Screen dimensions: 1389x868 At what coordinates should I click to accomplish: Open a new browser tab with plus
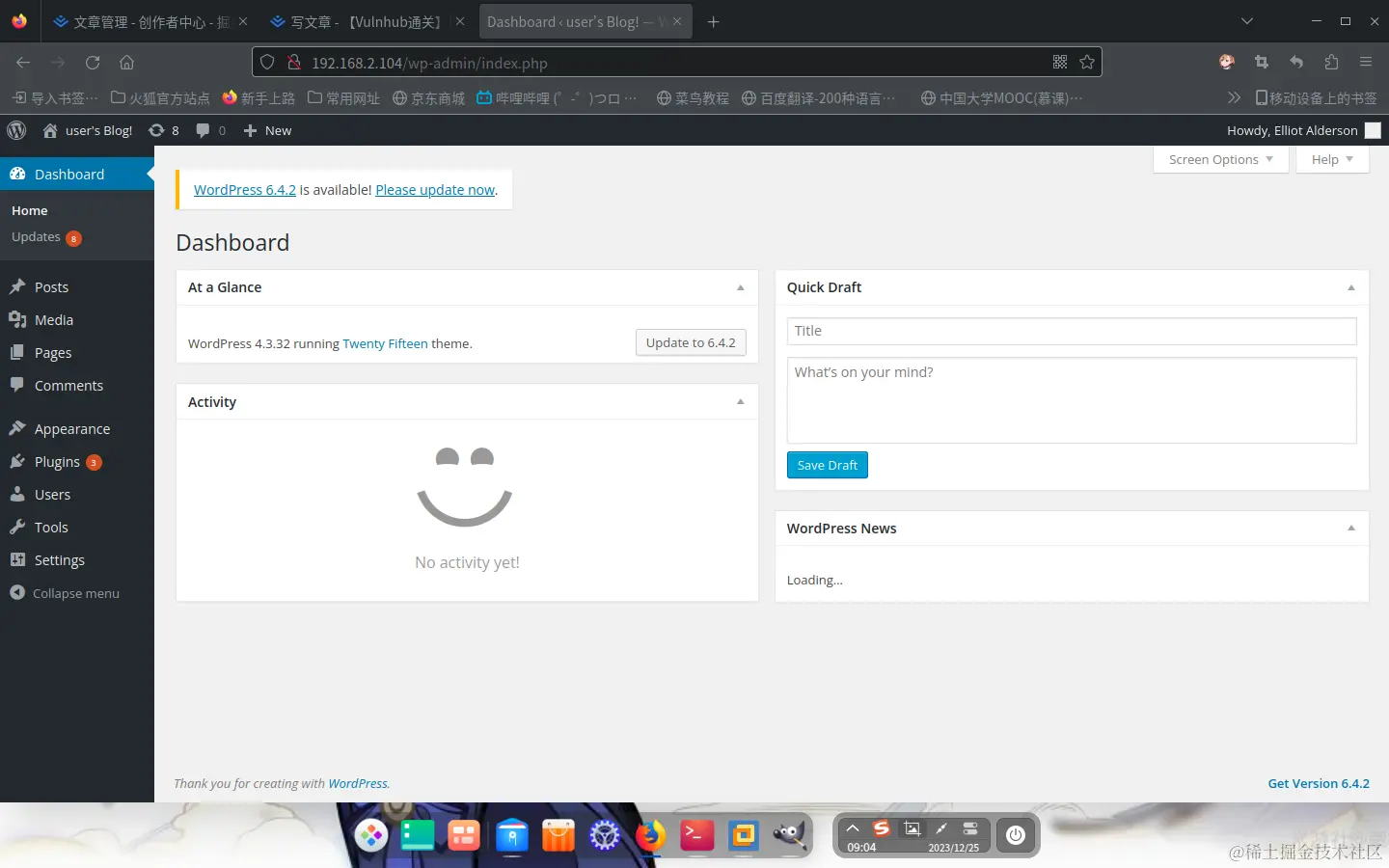point(713,21)
